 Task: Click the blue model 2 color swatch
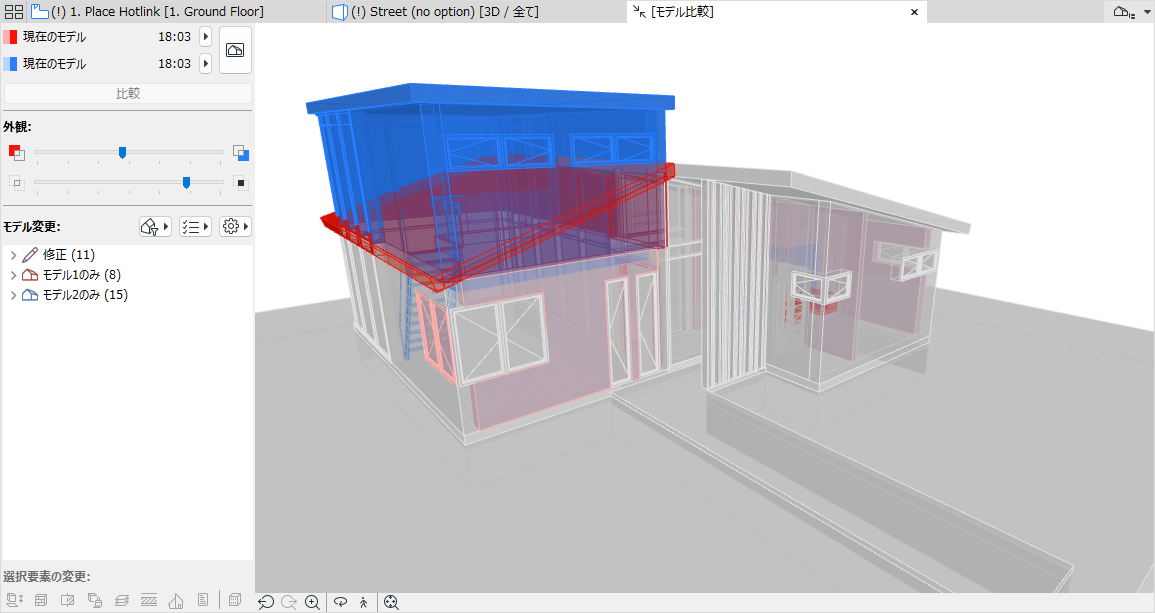[x=10, y=63]
